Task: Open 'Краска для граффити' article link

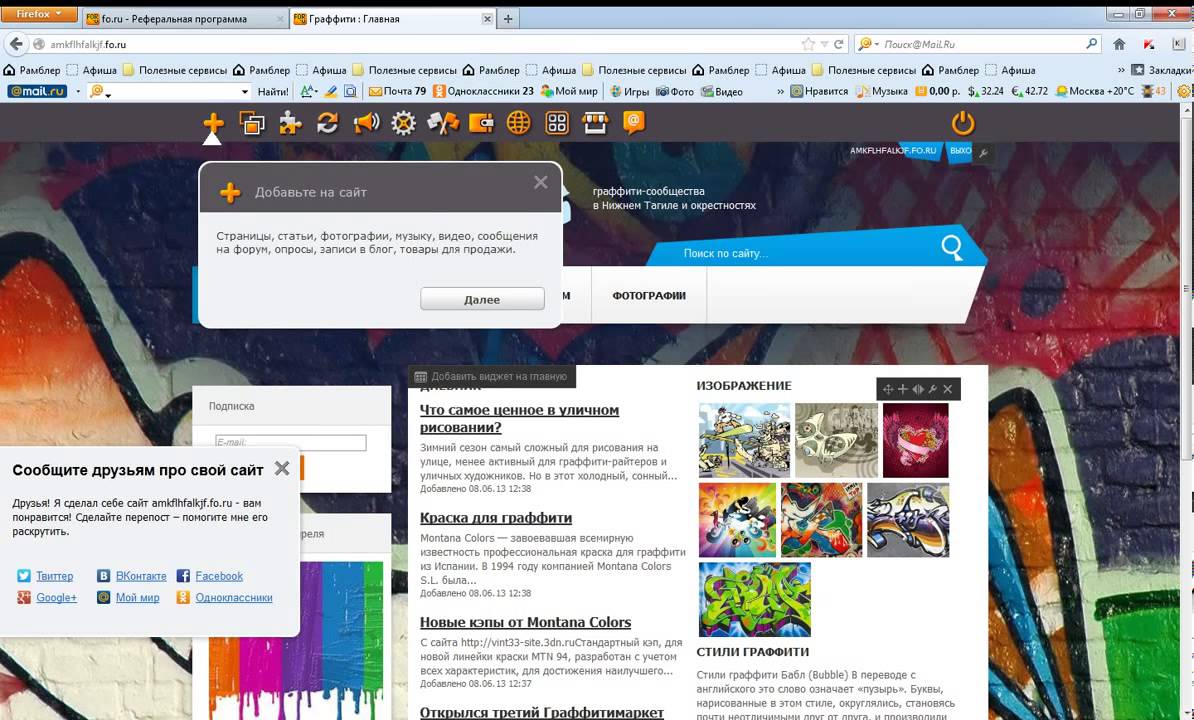Action: 496,518
